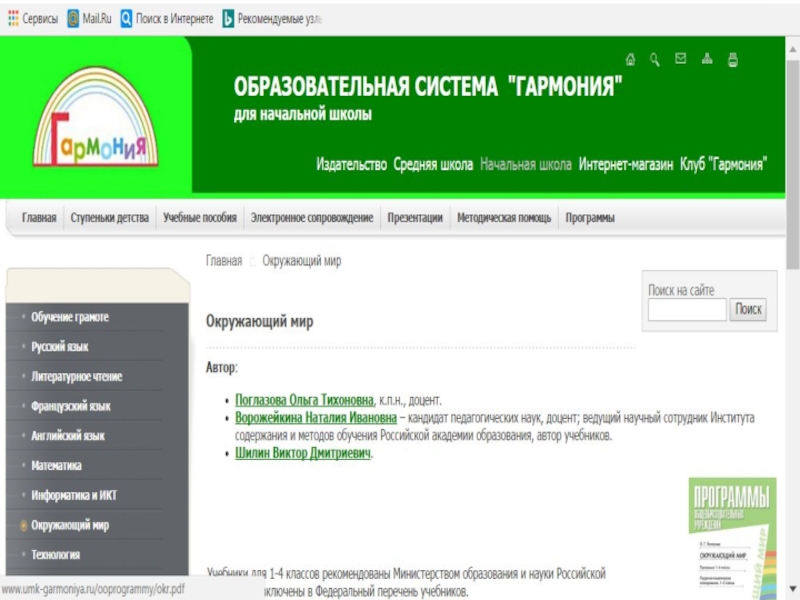The image size is (800, 600).
Task: Open Русский язык in sidebar
Action: [60, 347]
